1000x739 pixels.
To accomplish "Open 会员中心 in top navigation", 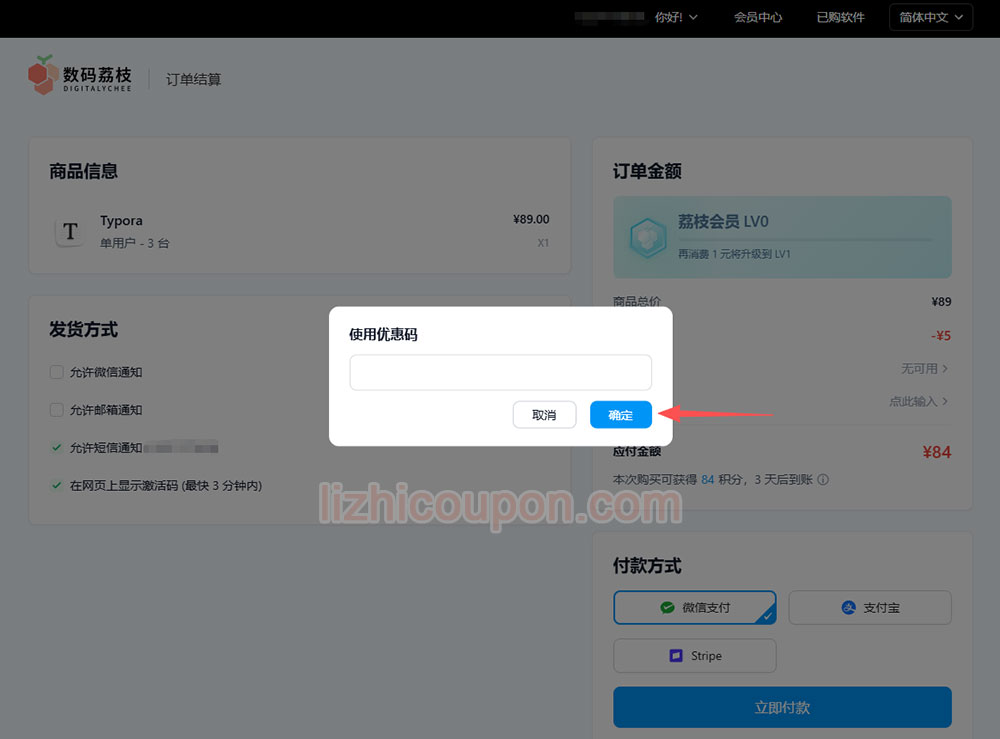I will click(x=758, y=17).
